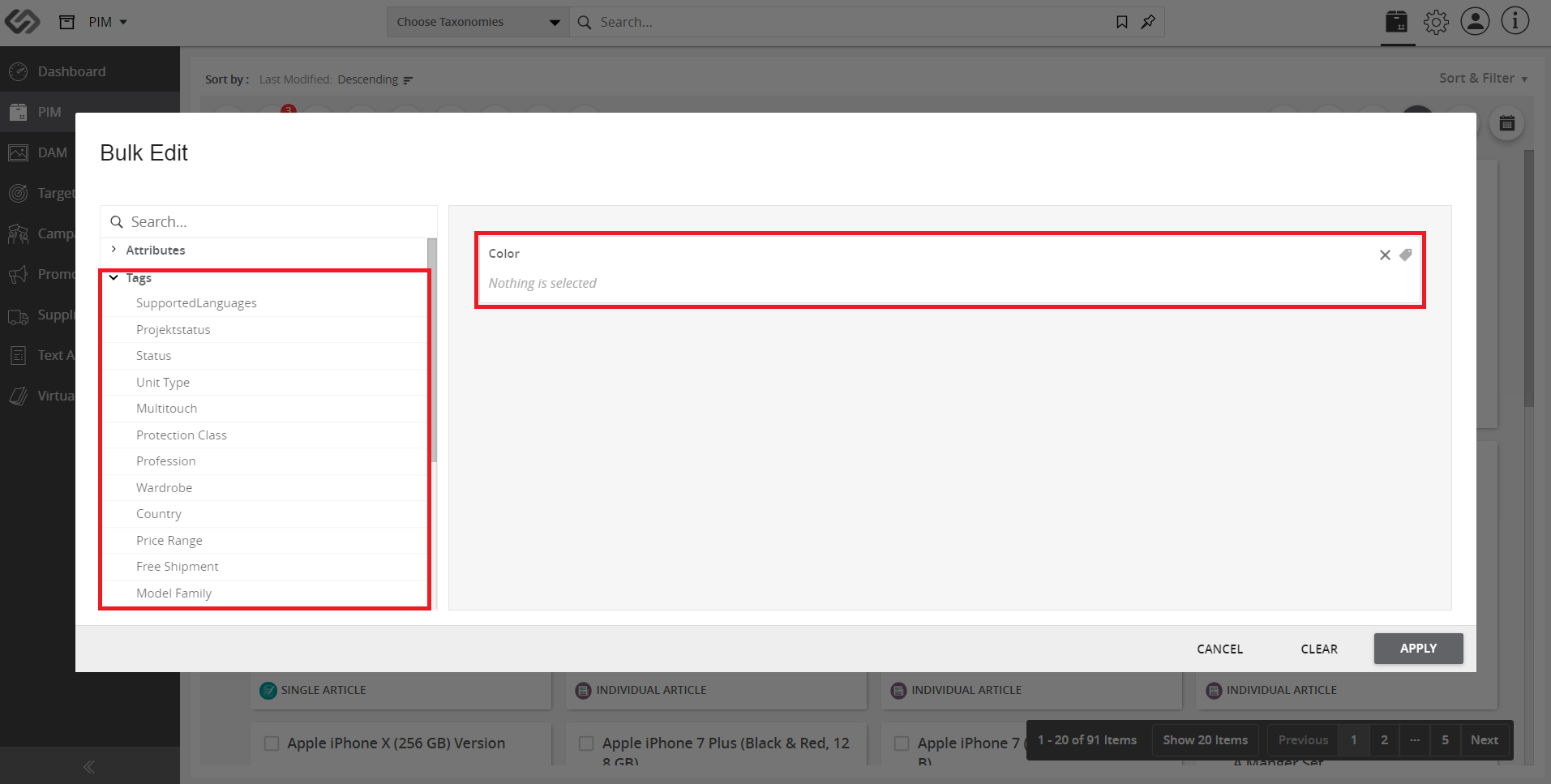Click the Targeting sidebar icon

click(18, 193)
